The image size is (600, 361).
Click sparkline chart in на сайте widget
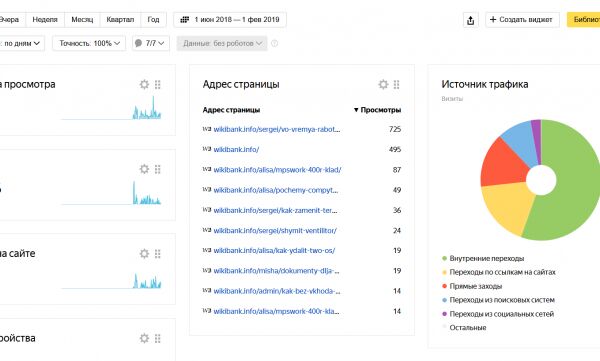111,280
